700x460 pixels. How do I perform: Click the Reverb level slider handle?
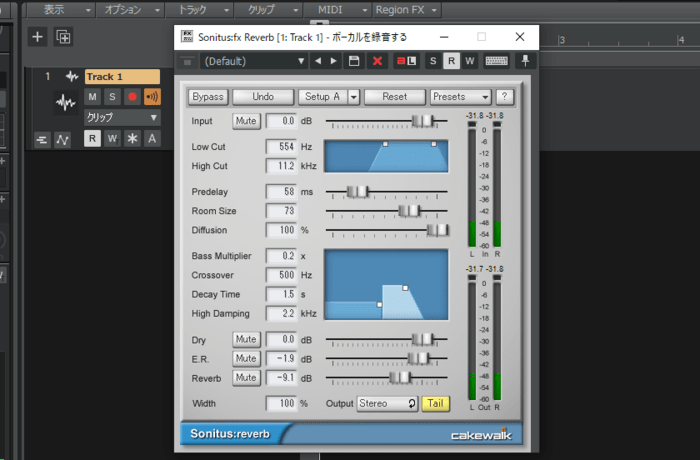pyautogui.click(x=400, y=378)
